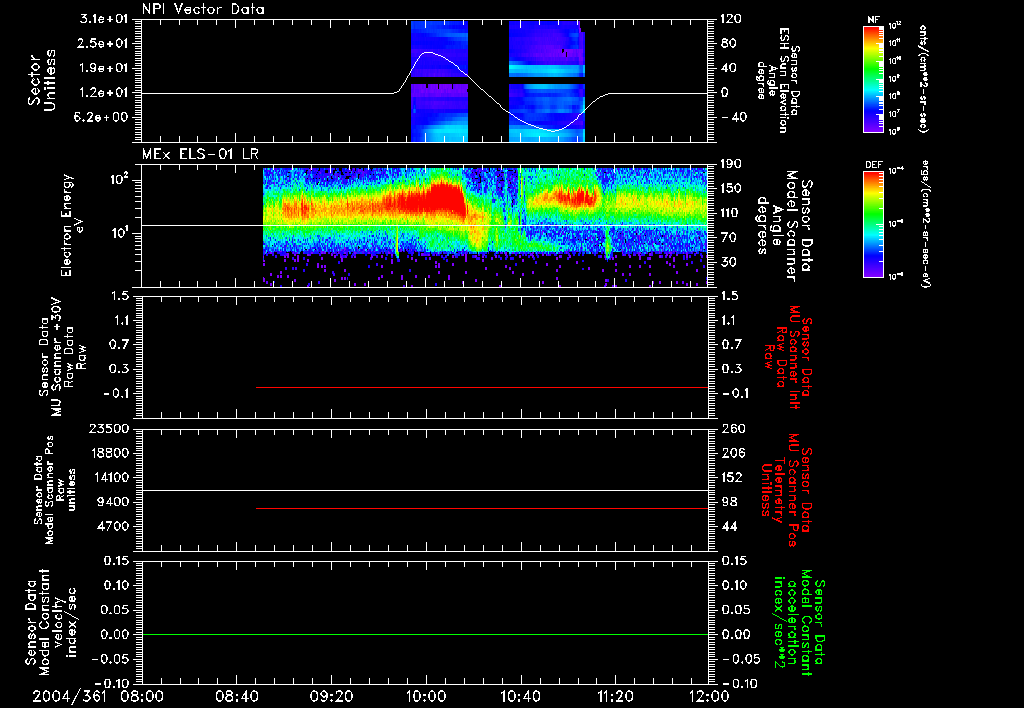Click the "18800" tick label
Image resolution: width=1024 pixels, height=708 pixels.
click(x=109, y=453)
